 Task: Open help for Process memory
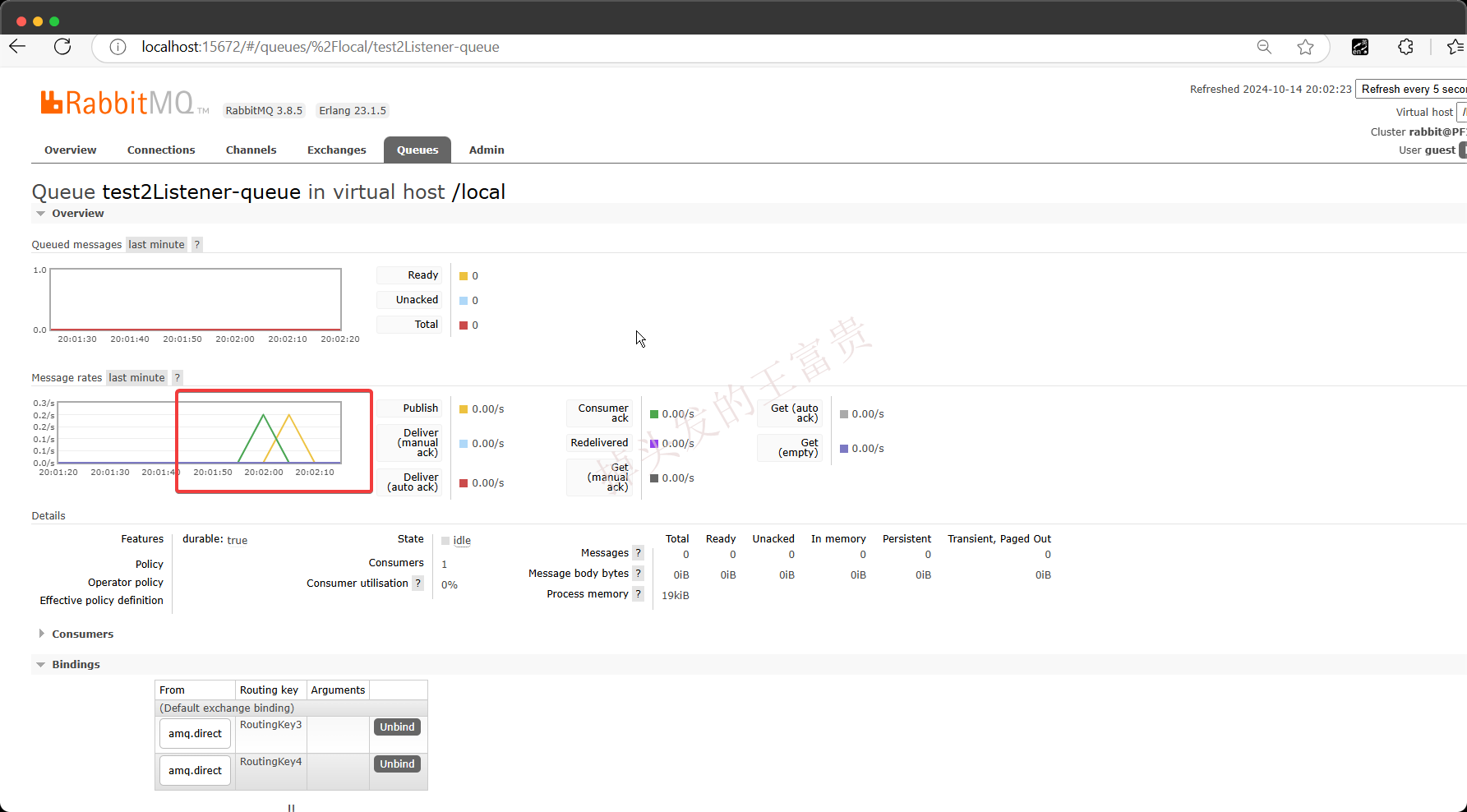[x=639, y=593]
